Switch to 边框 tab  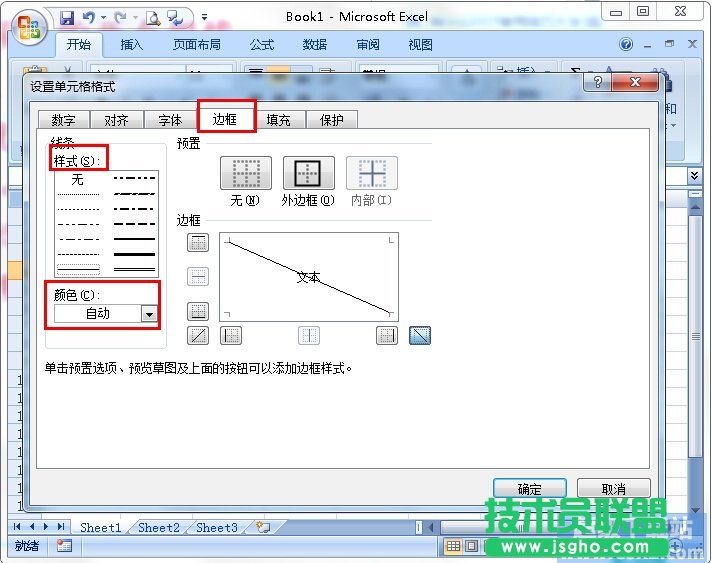click(225, 119)
